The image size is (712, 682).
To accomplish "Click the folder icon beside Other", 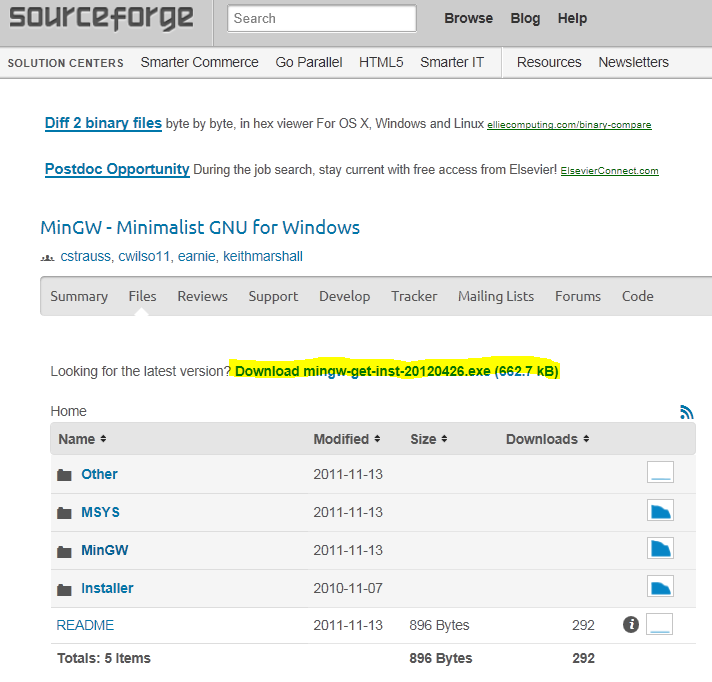I will (x=64, y=475).
